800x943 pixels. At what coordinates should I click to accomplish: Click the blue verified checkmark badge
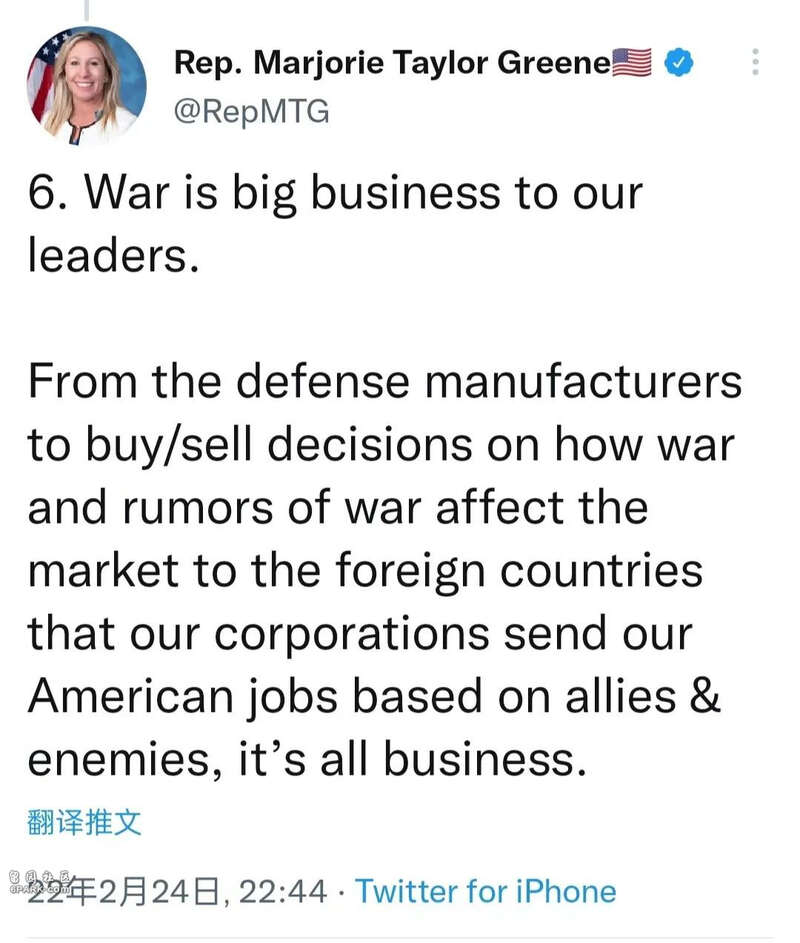pyautogui.click(x=678, y=63)
